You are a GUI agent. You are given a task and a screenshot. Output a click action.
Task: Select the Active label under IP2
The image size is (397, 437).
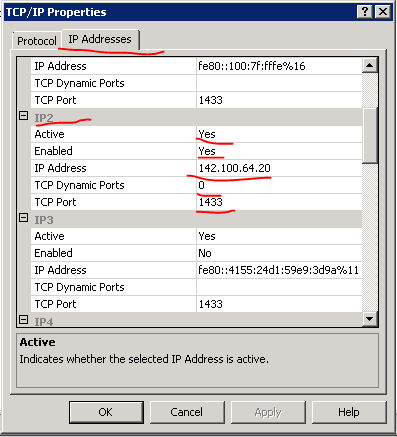pos(49,134)
